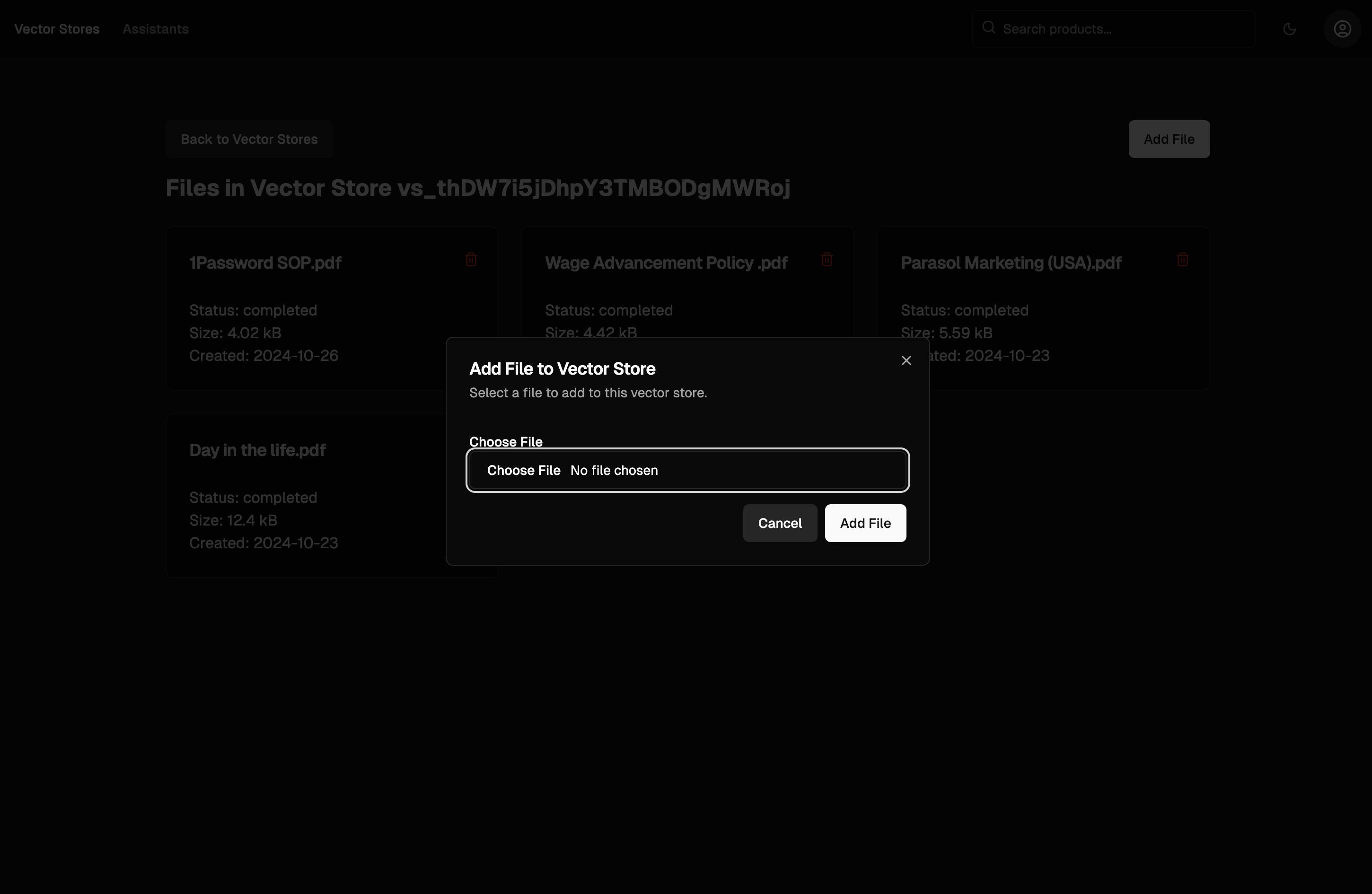Click Choose File to pick a document
Image resolution: width=1372 pixels, height=894 pixels.
pos(523,470)
